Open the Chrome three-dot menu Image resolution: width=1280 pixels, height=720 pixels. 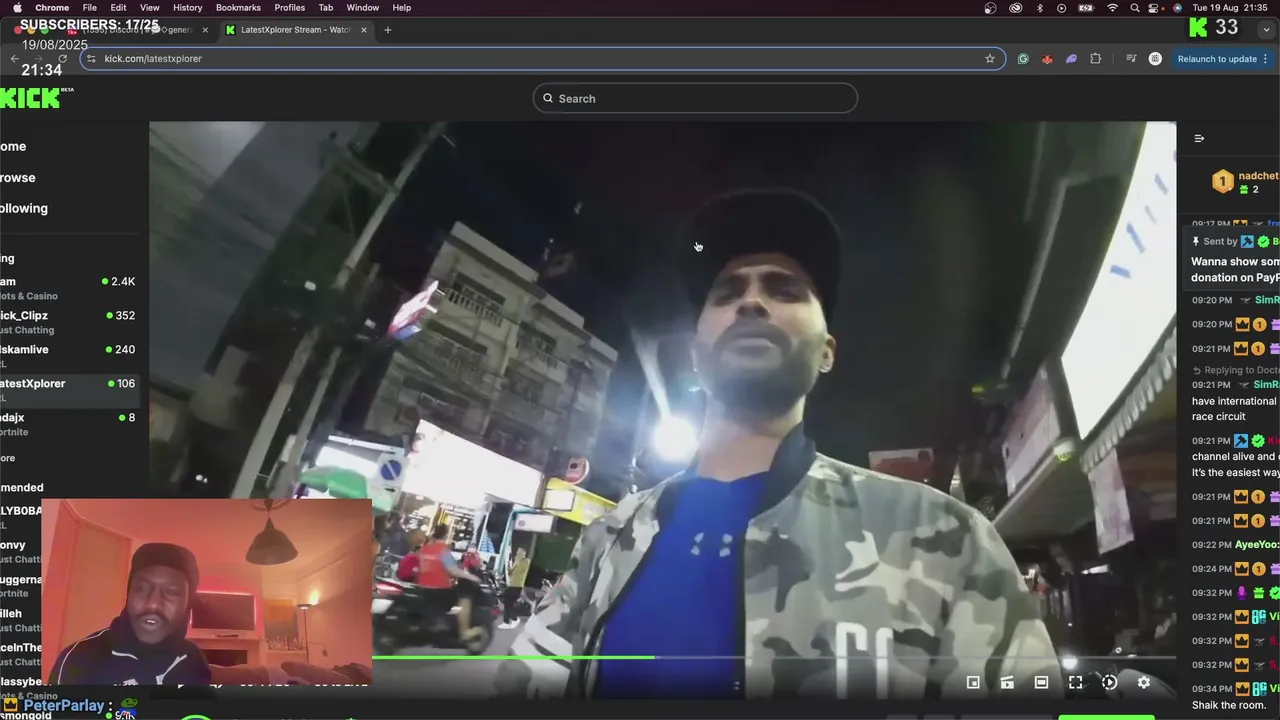pyautogui.click(x=1266, y=59)
